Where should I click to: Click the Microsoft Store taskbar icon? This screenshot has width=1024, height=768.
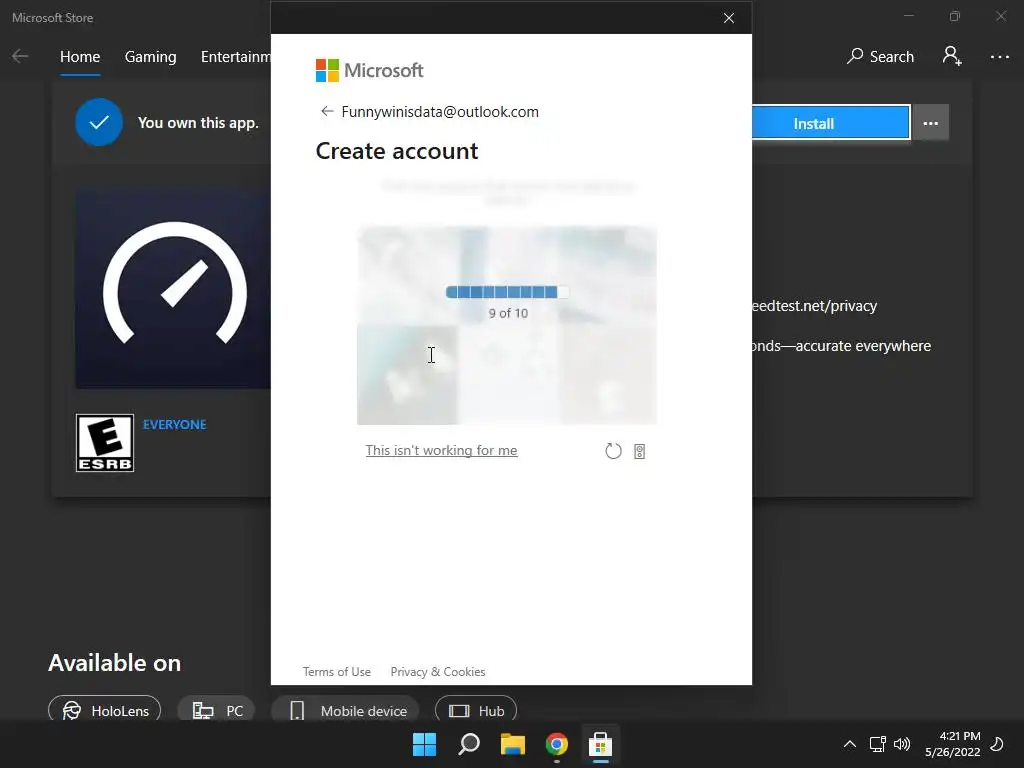(600, 744)
